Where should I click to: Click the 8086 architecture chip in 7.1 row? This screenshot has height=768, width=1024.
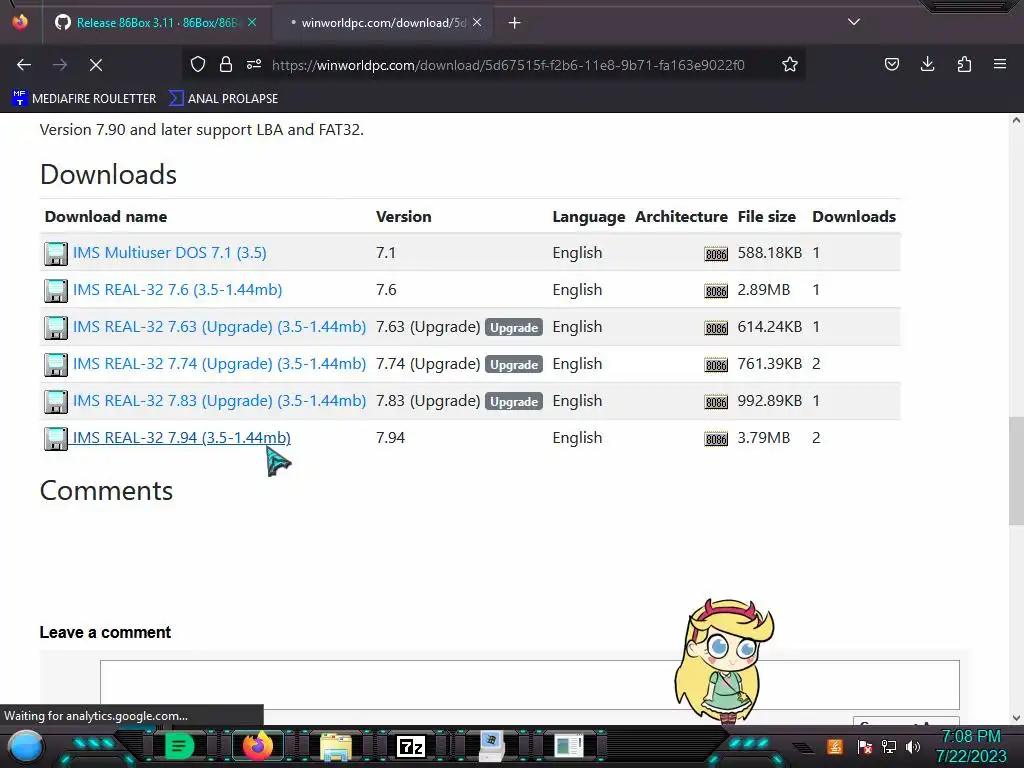716,254
